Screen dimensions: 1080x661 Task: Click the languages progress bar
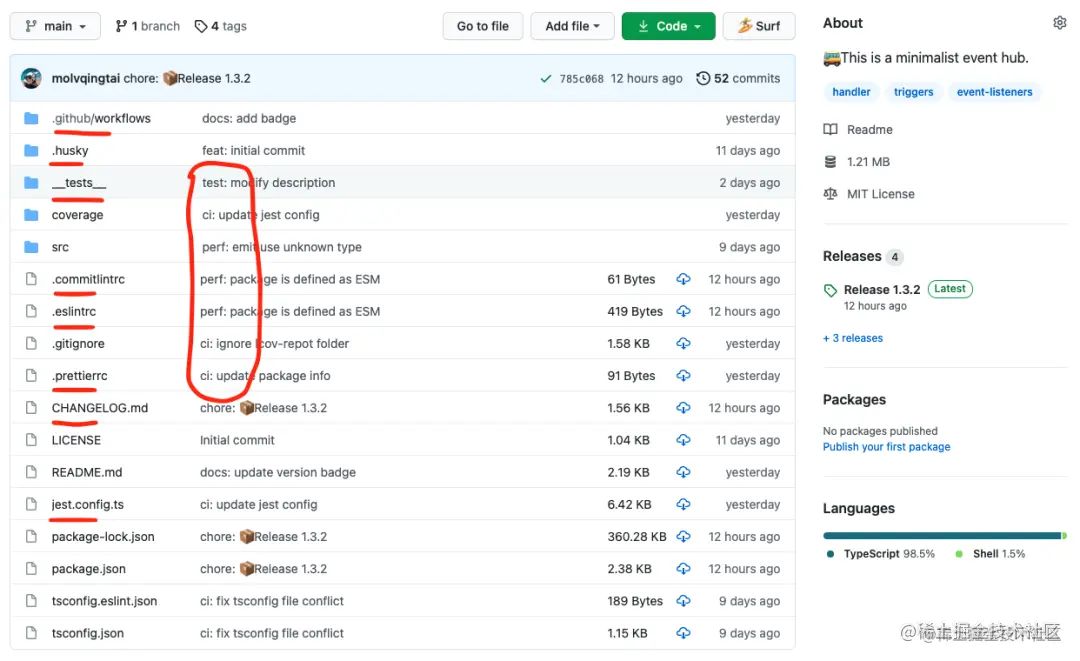click(944, 536)
